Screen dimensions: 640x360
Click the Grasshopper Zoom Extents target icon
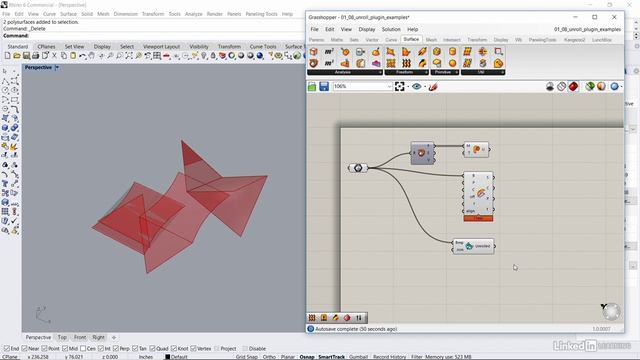click(x=400, y=86)
